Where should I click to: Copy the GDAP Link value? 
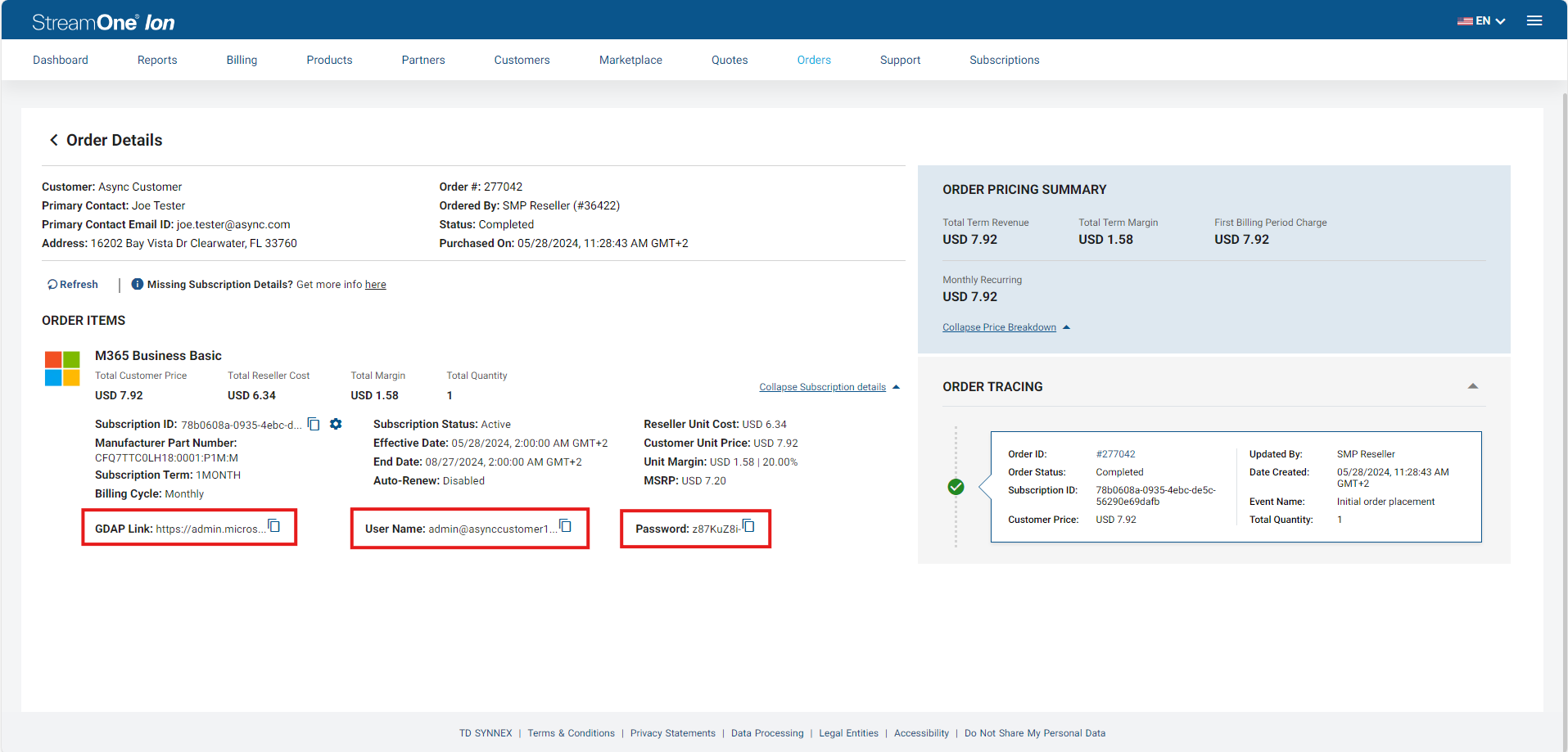tap(274, 526)
